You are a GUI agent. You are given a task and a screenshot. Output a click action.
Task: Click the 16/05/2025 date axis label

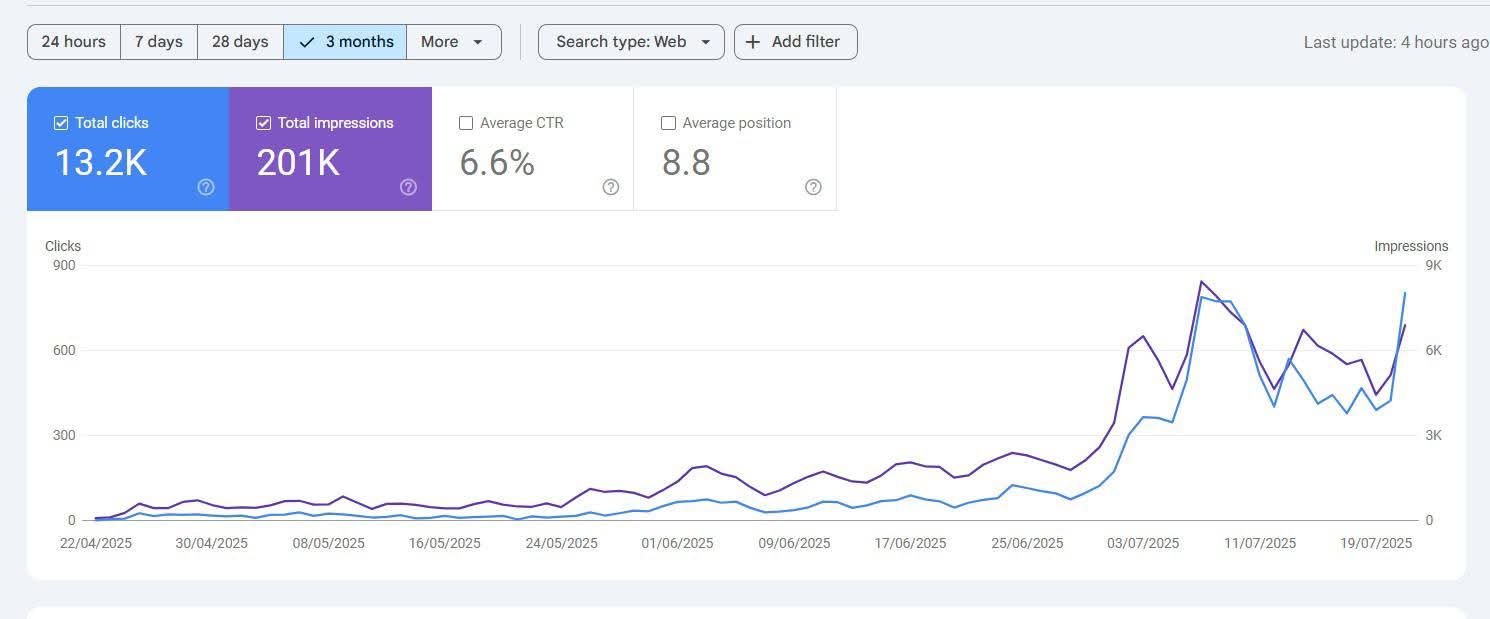coord(445,543)
